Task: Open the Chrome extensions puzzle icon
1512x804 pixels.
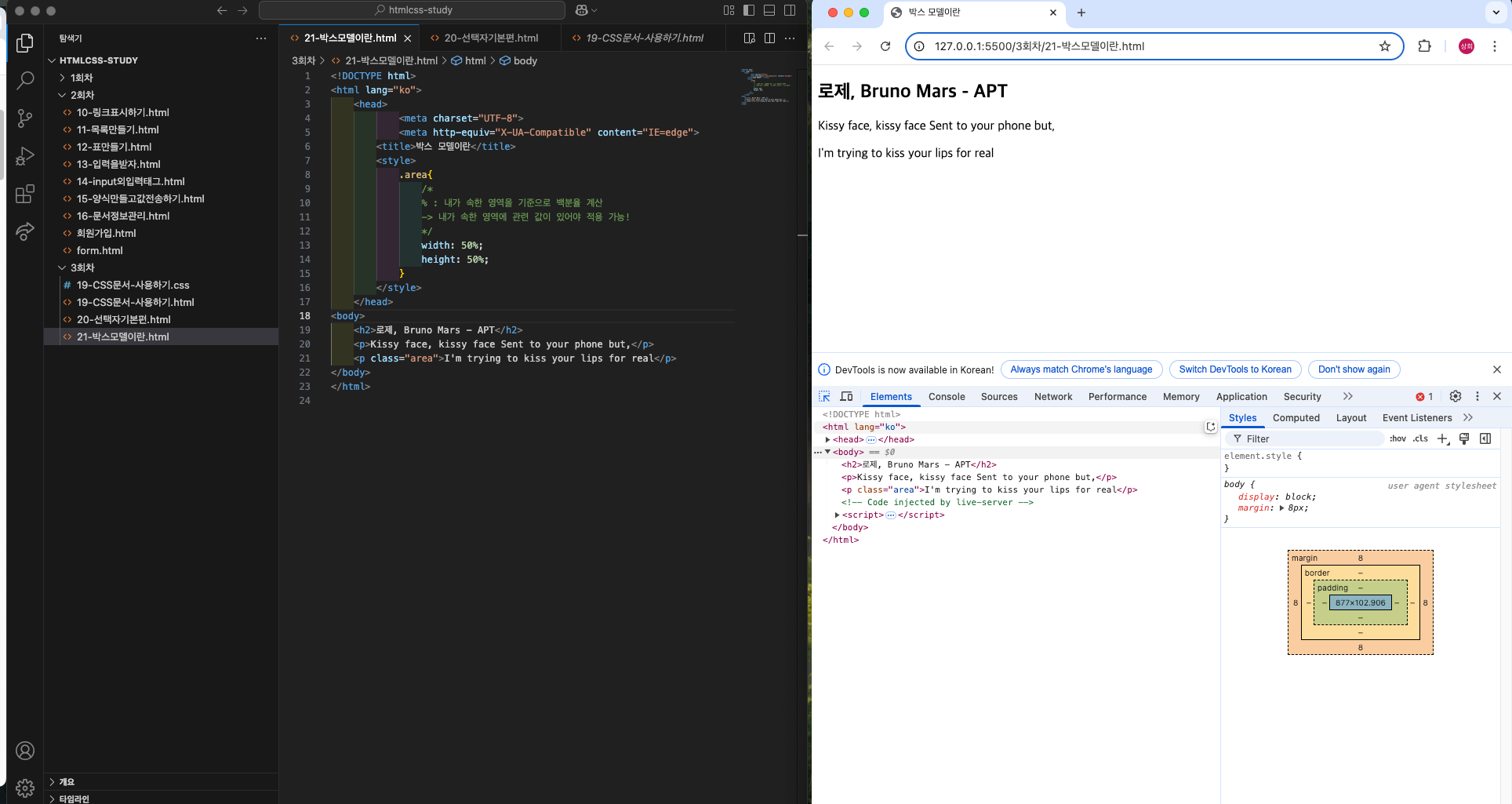Action: coord(1425,46)
